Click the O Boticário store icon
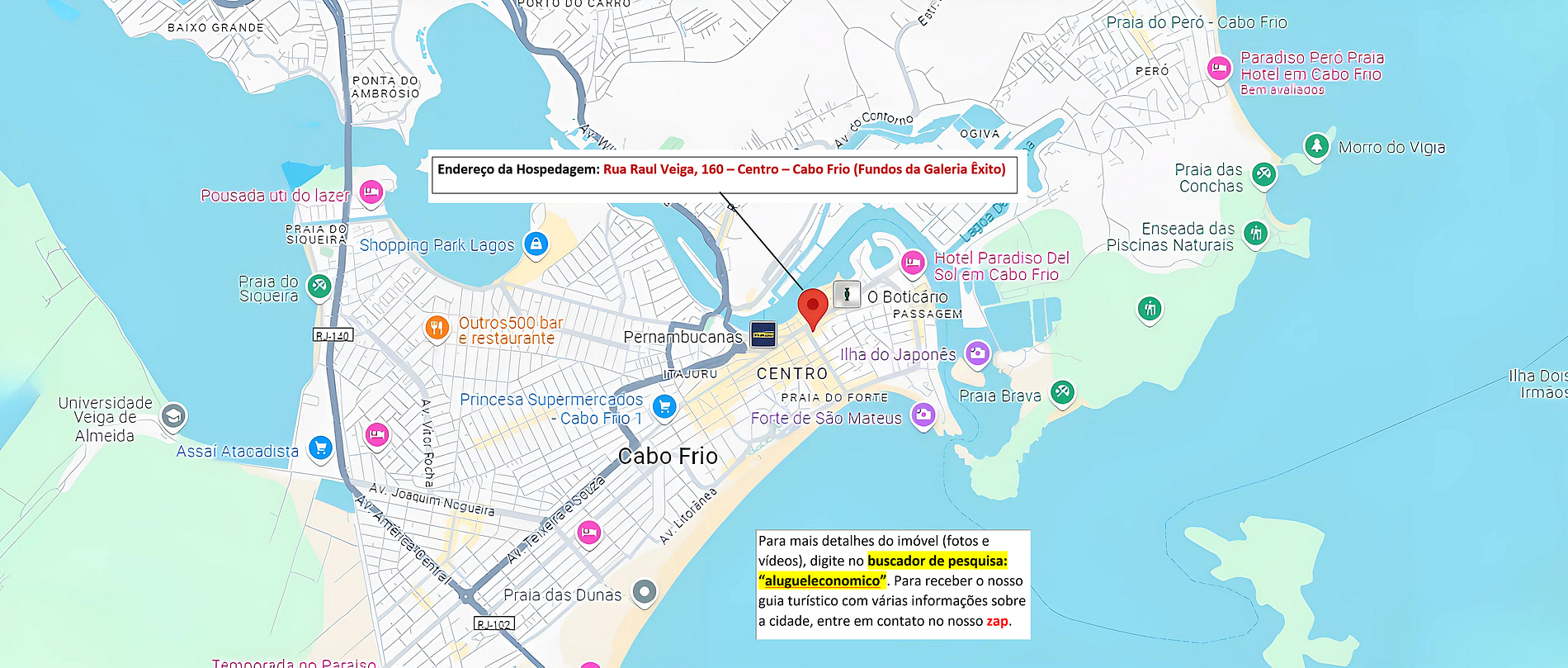 pyautogui.click(x=847, y=294)
